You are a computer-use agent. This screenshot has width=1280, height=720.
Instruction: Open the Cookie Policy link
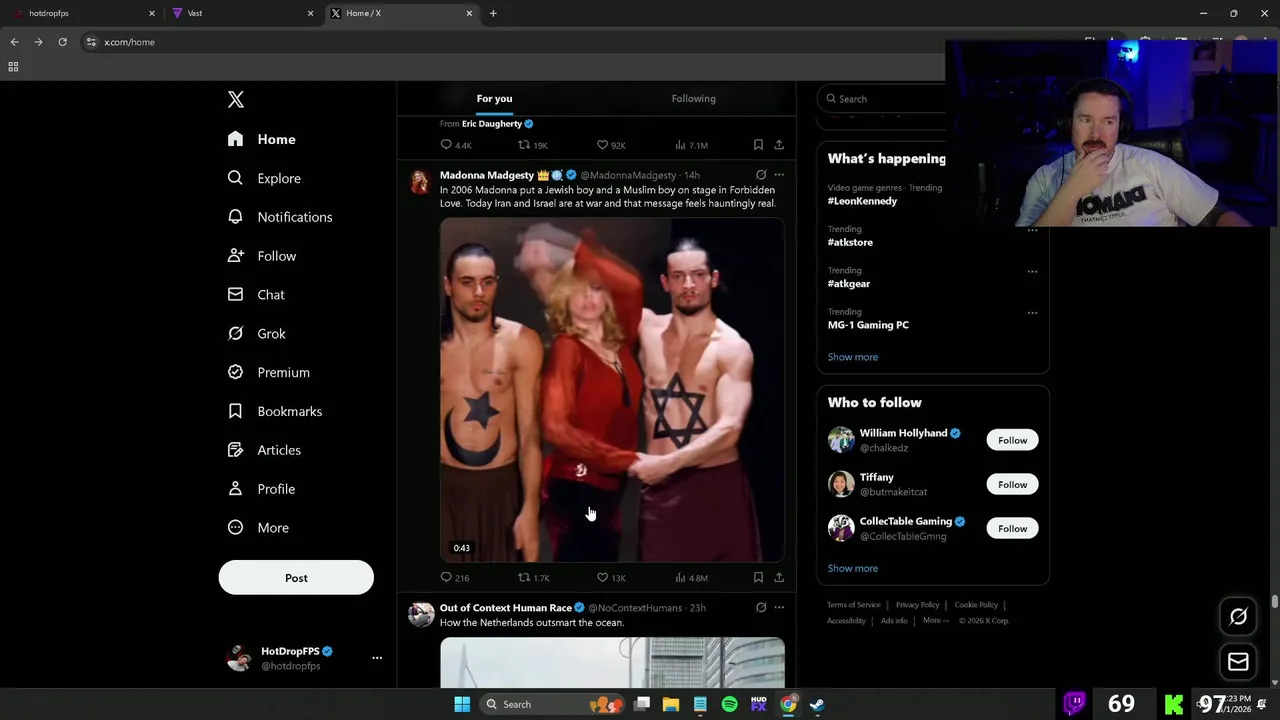point(976,605)
